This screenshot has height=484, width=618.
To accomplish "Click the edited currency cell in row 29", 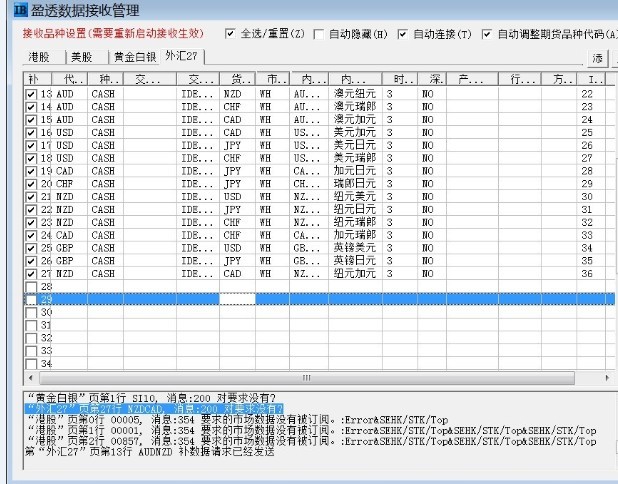I will [x=237, y=299].
